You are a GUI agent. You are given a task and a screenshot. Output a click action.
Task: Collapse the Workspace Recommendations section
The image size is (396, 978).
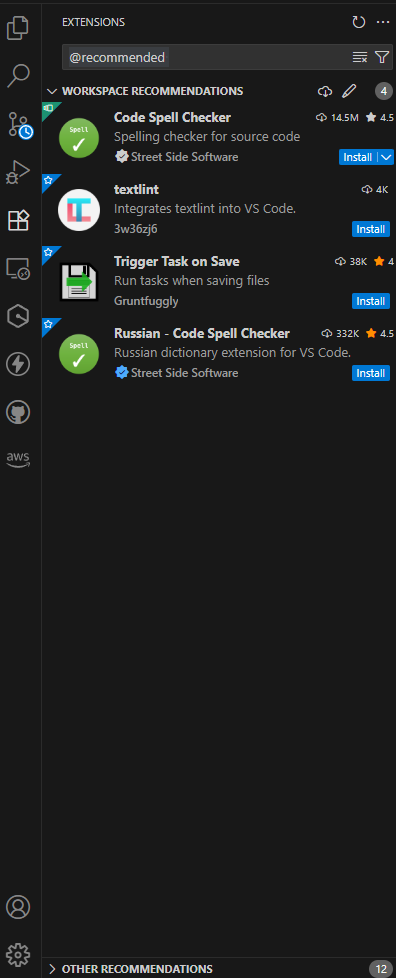click(x=52, y=91)
